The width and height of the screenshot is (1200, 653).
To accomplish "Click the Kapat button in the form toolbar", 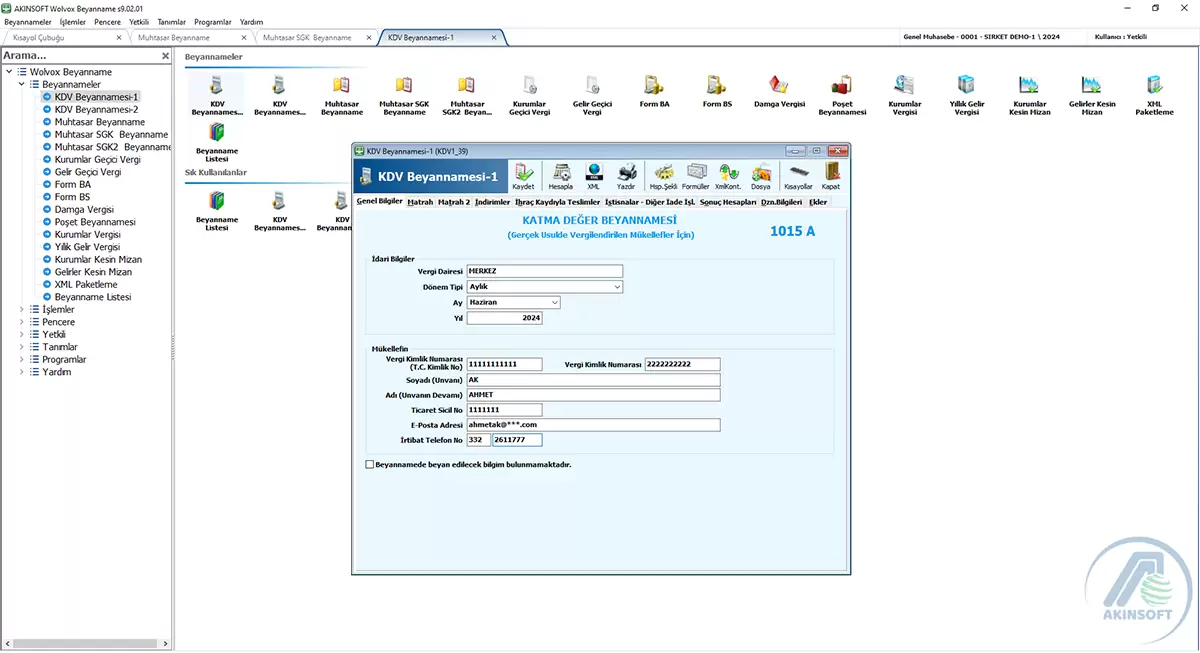I will click(x=830, y=176).
